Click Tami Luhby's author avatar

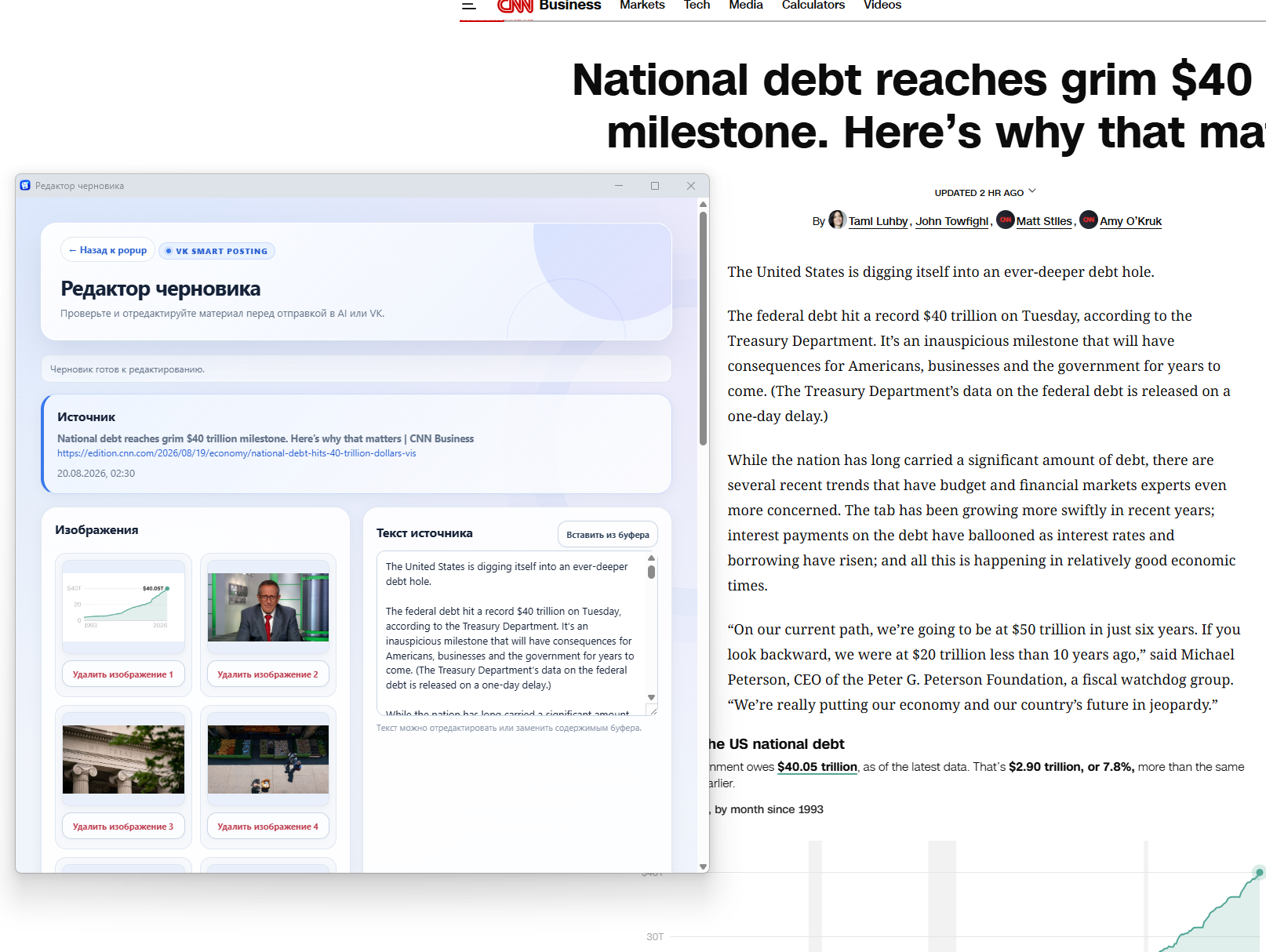838,220
